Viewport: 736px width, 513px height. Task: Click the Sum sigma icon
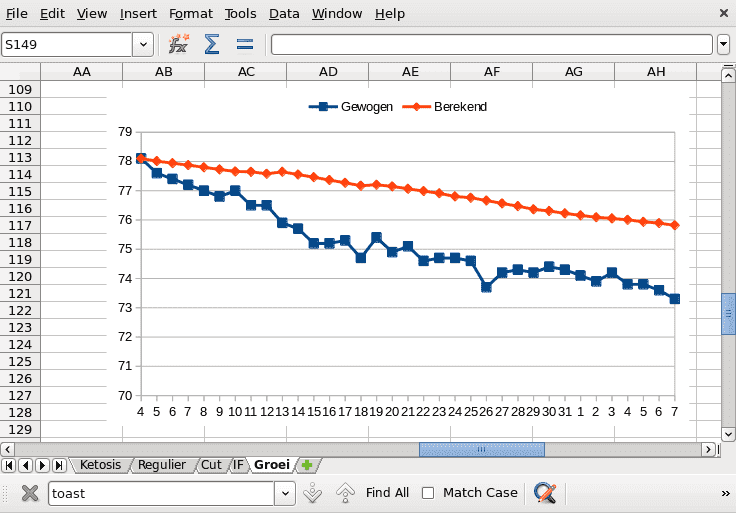tap(212, 44)
